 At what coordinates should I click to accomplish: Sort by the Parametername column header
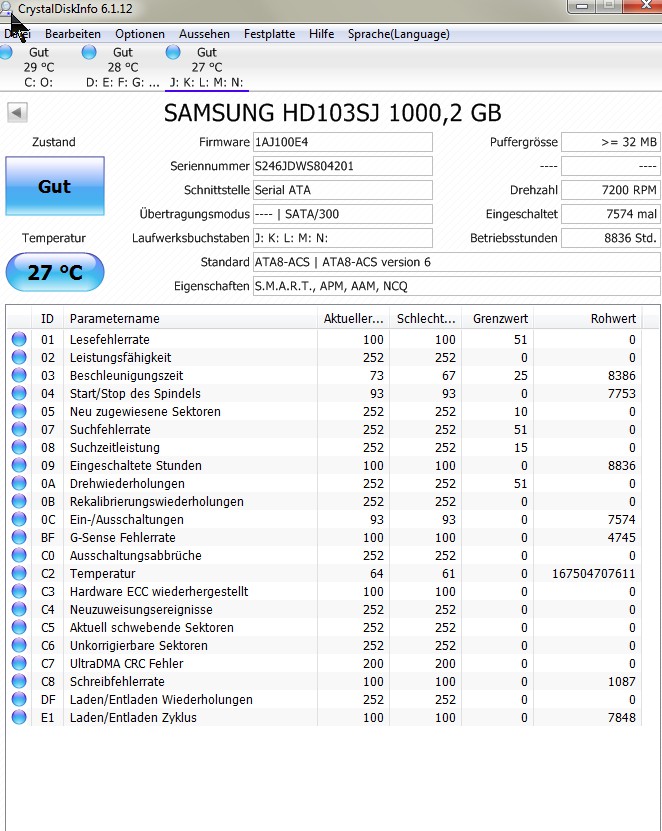[x=190, y=319]
